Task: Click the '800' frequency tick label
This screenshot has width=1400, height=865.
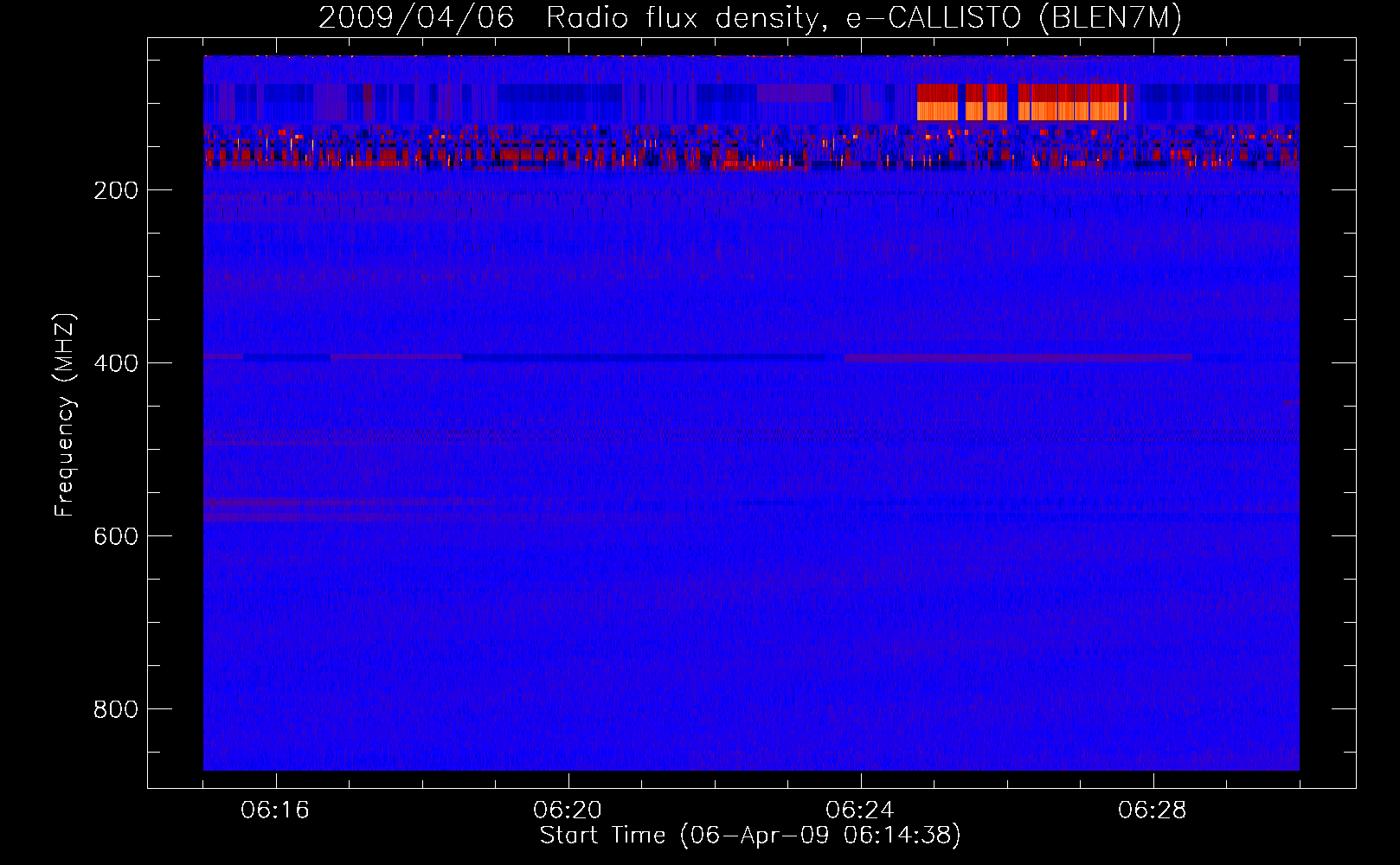Action: coord(116,709)
